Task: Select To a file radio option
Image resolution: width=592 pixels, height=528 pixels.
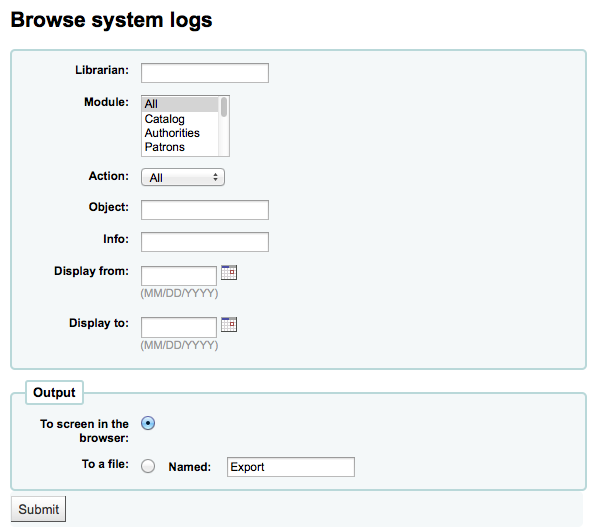Action: point(148,466)
